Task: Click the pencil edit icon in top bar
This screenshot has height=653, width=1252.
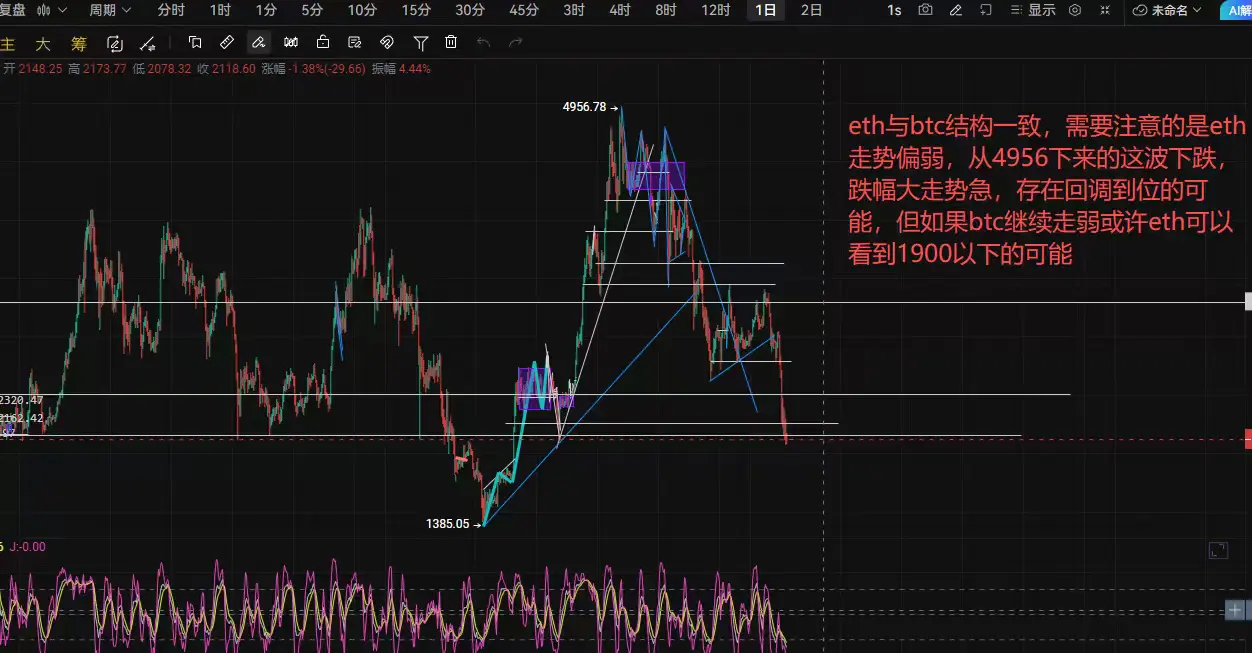Action: [x=956, y=10]
